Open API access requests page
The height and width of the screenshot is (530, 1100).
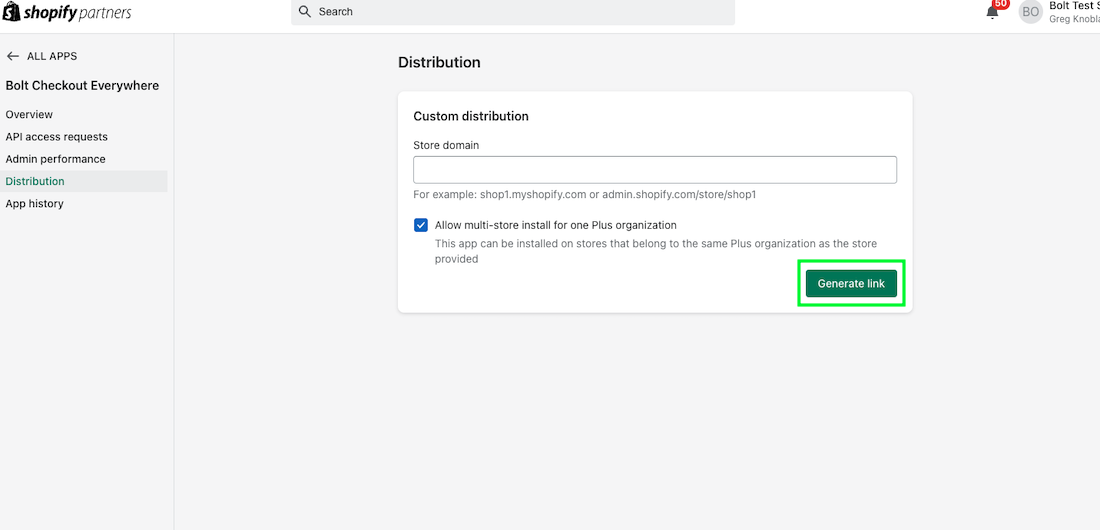[x=56, y=137]
